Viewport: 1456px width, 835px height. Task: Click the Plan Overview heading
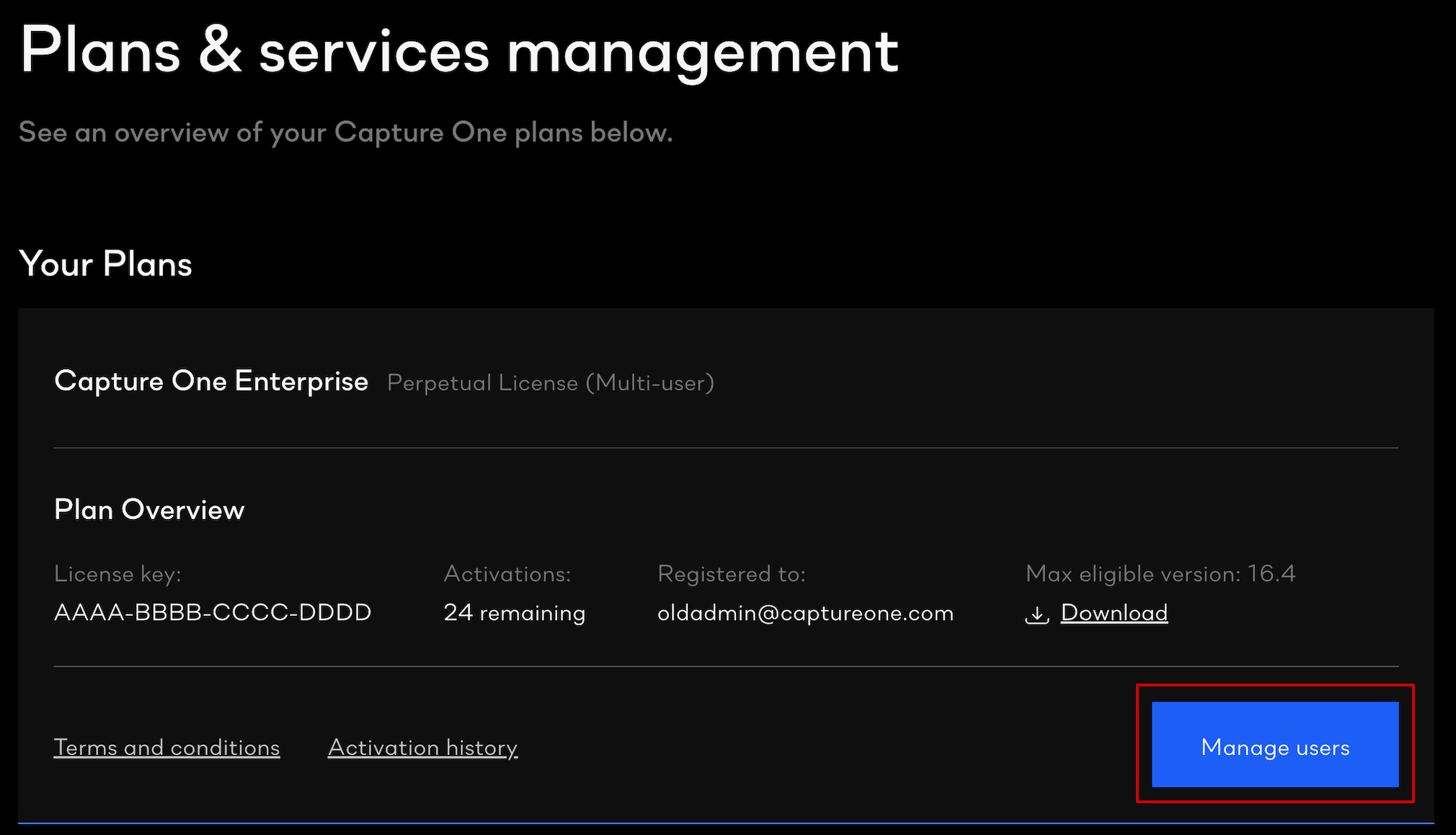click(x=149, y=510)
